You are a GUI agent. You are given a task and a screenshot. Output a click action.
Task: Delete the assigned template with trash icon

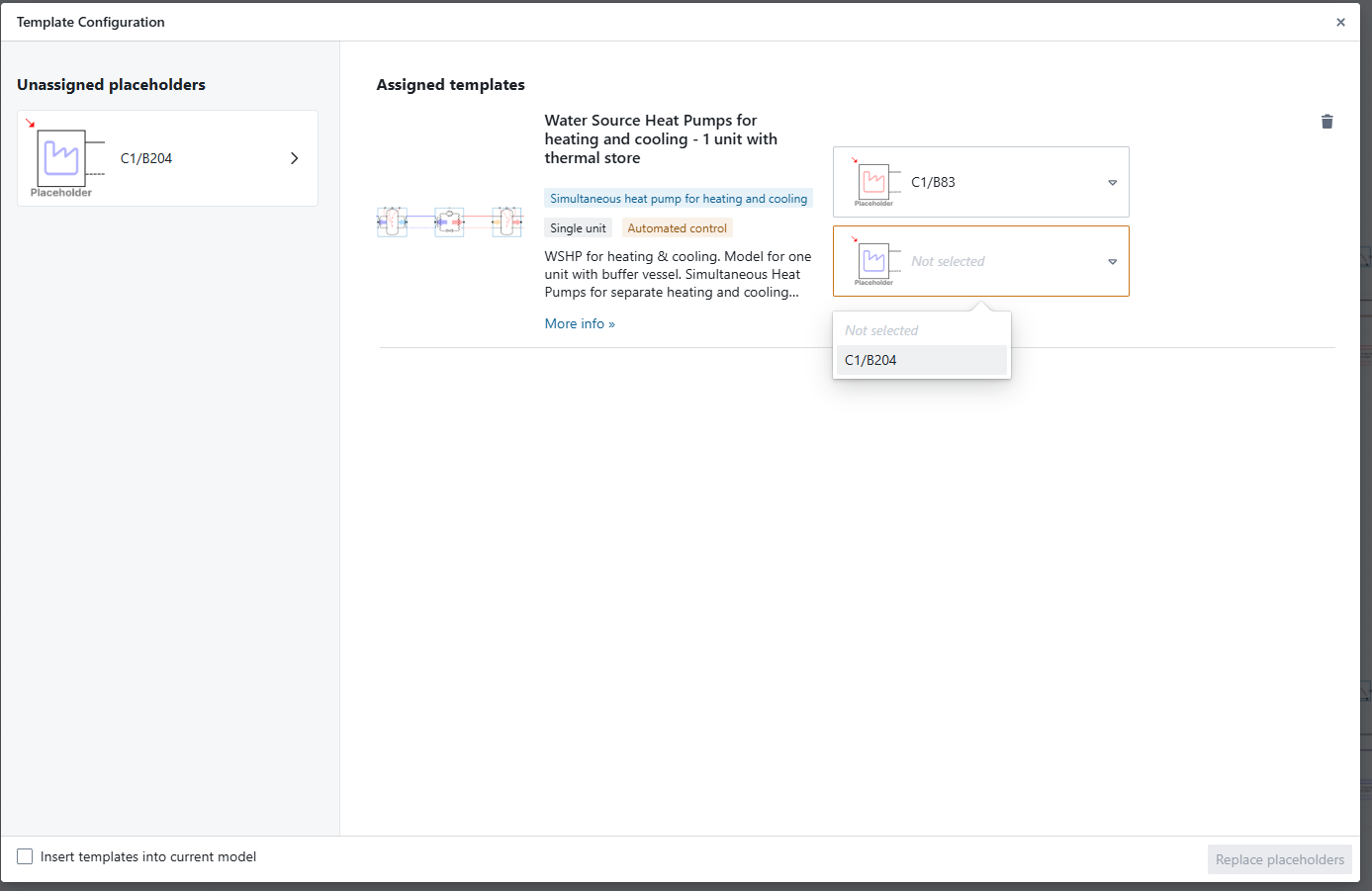coord(1326,122)
